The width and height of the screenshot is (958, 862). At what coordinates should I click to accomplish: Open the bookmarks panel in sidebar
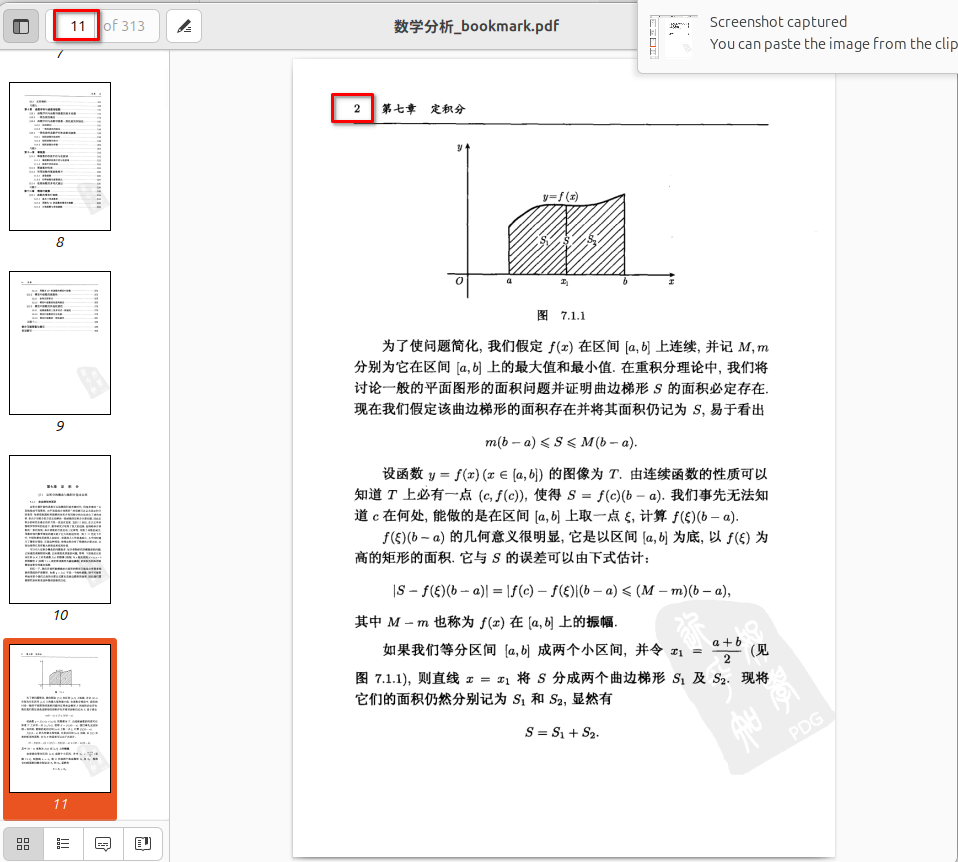[142, 843]
